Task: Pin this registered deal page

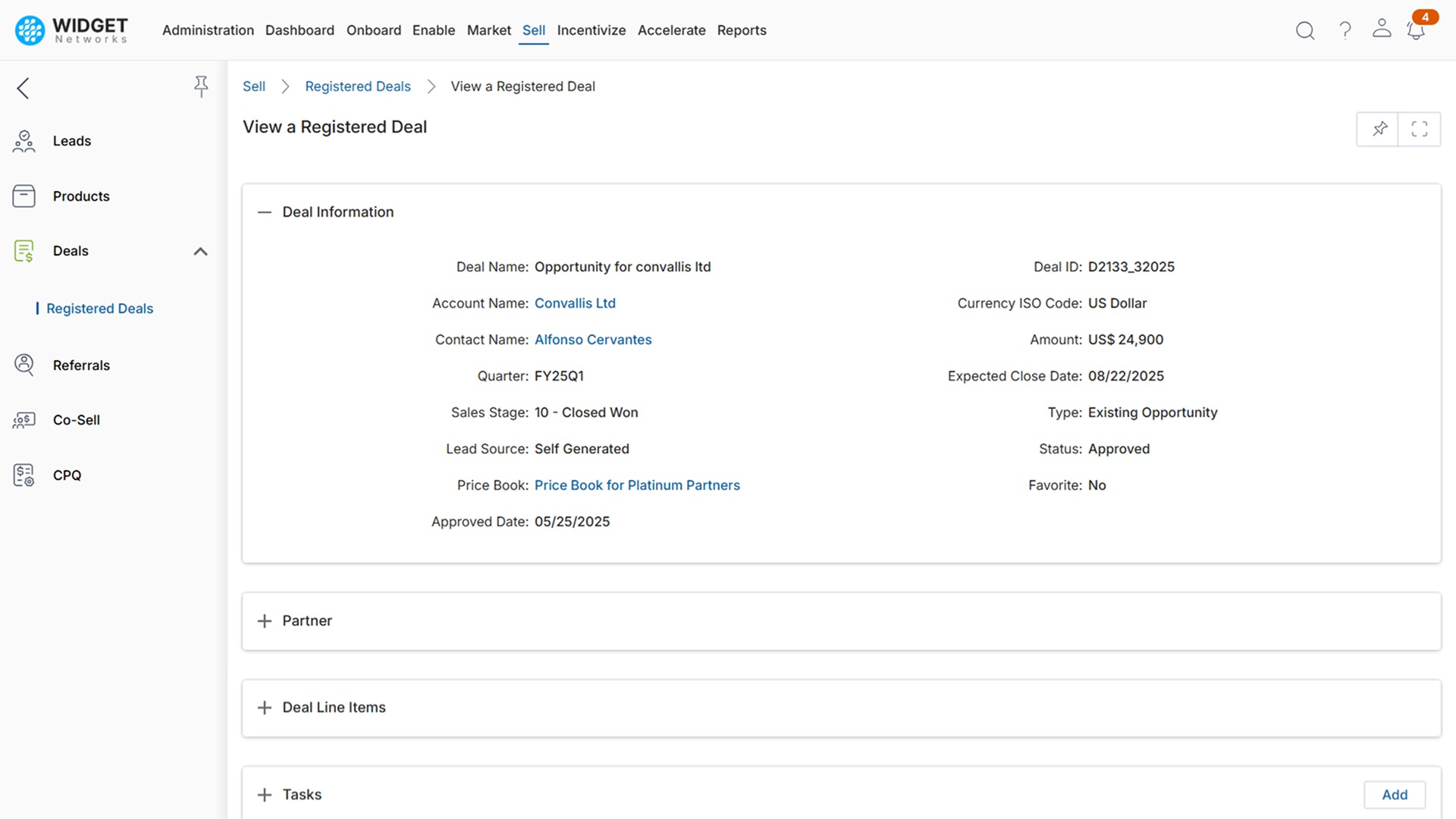Action: 1379,129
